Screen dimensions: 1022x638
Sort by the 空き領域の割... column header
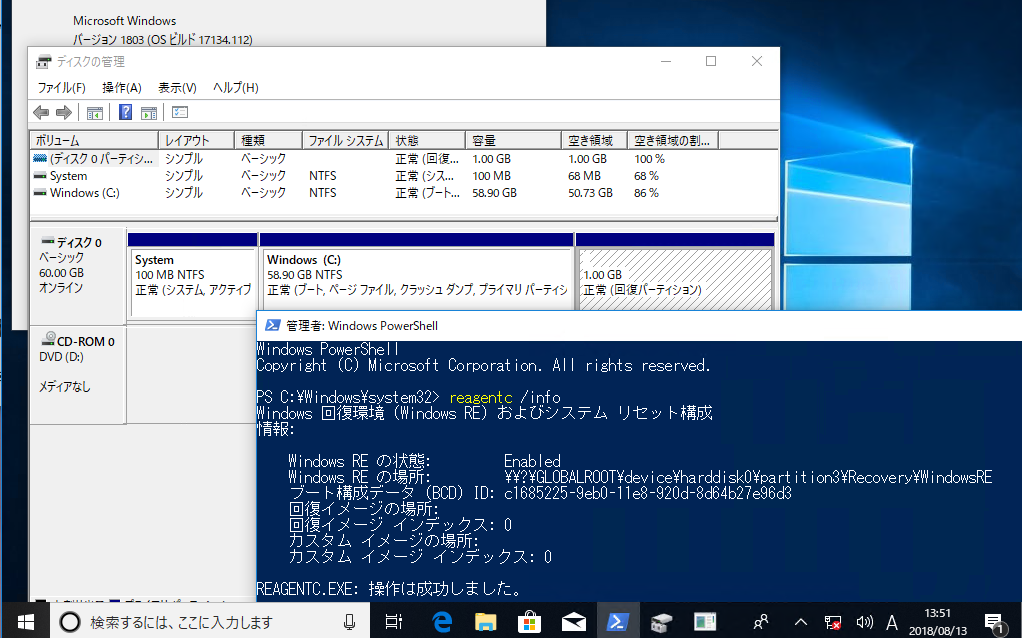(x=673, y=140)
